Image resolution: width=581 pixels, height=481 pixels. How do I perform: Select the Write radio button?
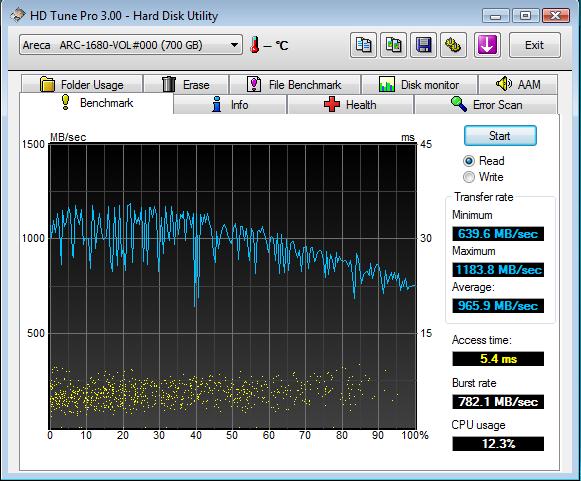(x=469, y=177)
